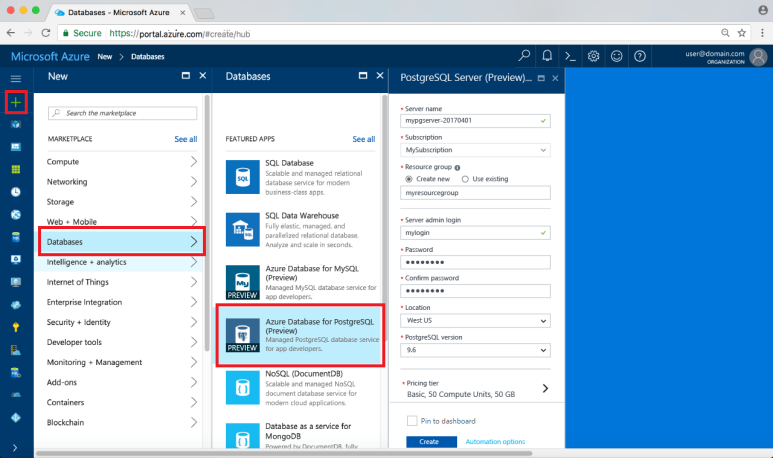
Task: Open the Location dropdown showing West US
Action: 475,320
